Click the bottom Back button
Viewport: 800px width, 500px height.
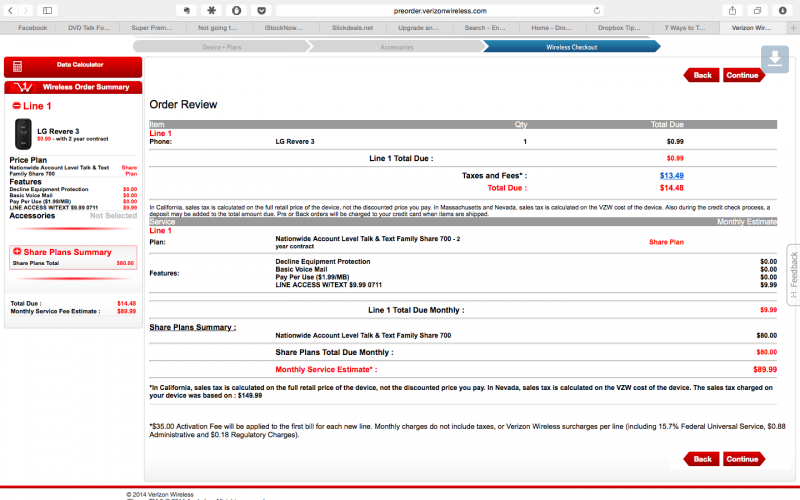tap(702, 459)
